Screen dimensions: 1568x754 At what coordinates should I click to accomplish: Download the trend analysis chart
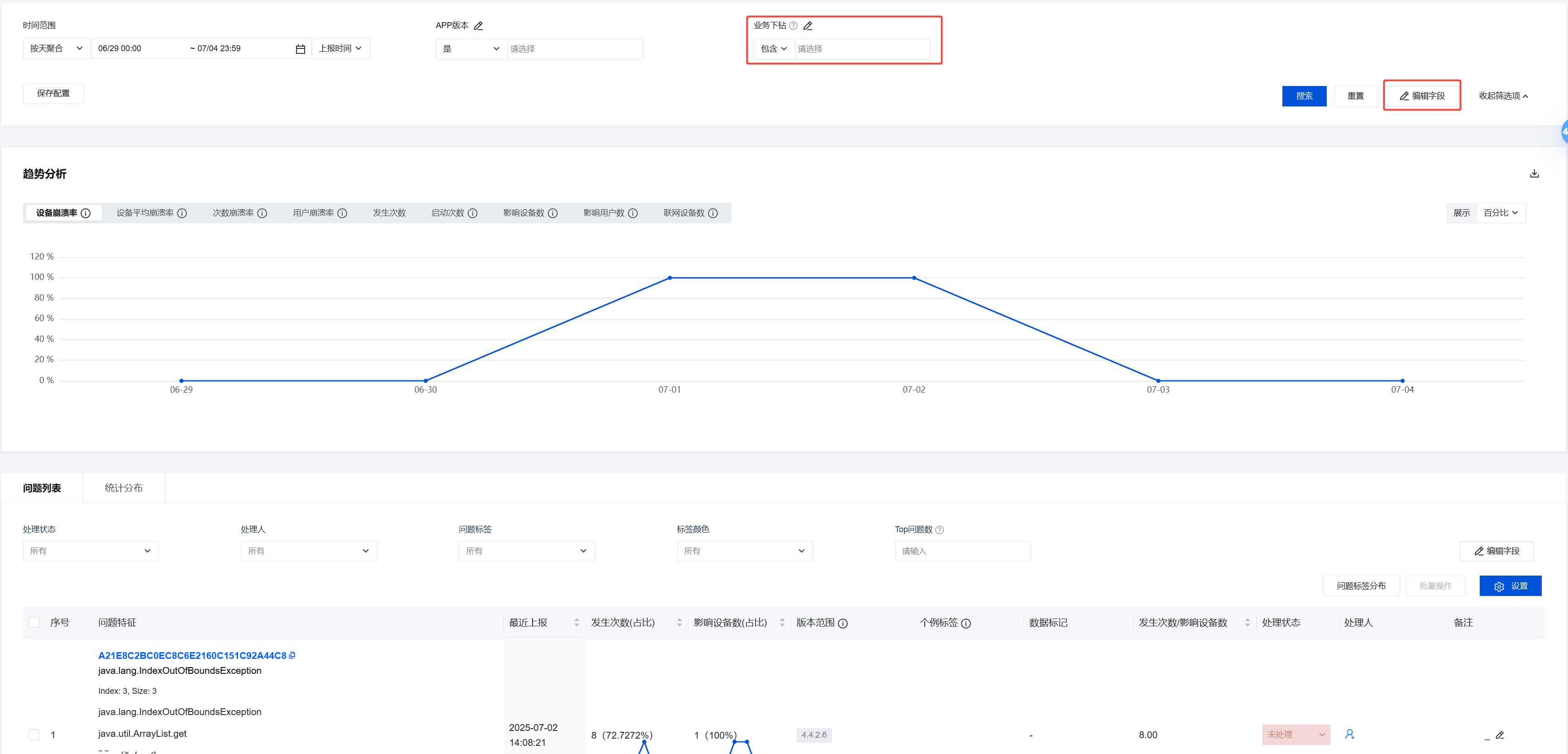1534,173
